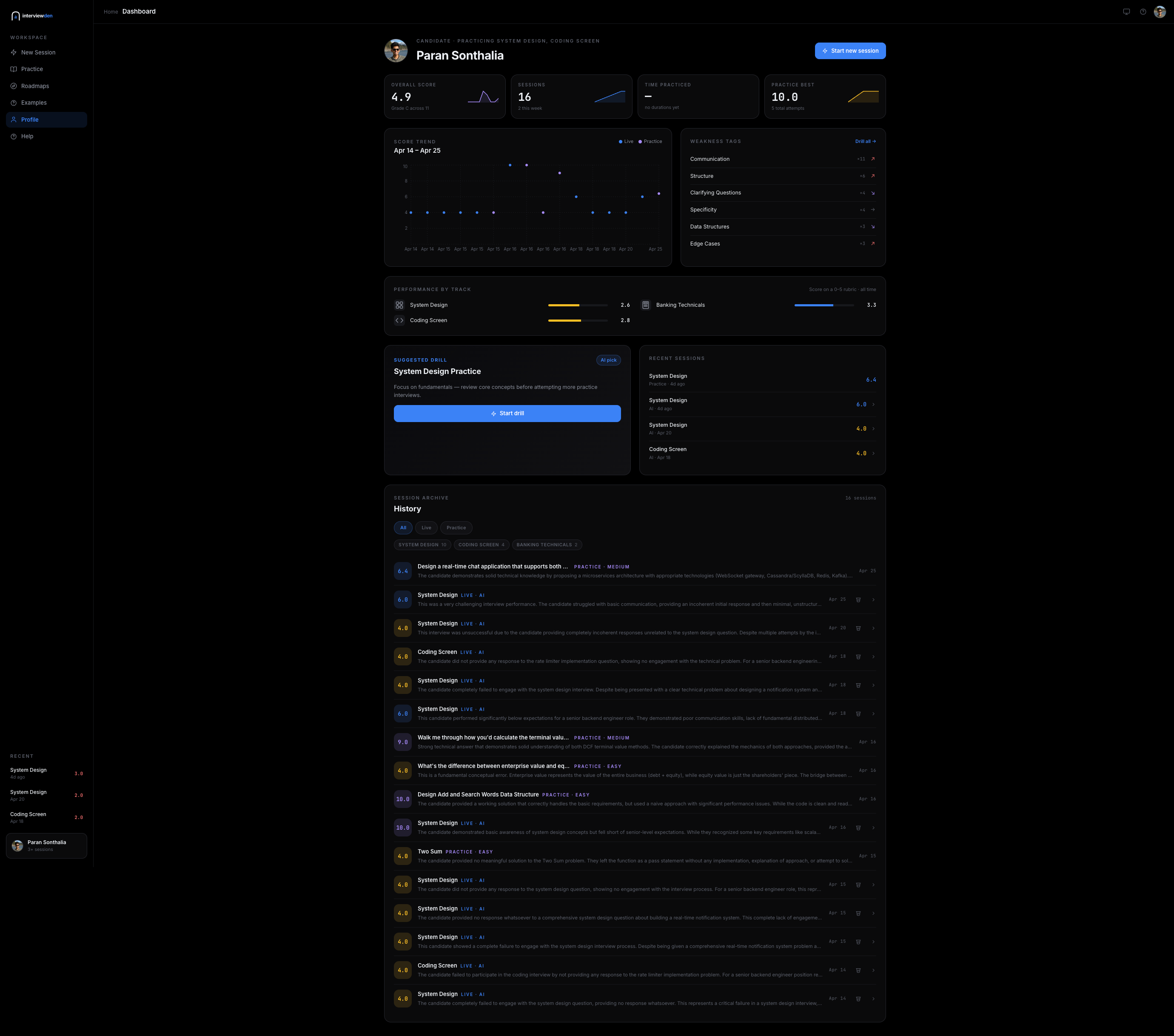Expand the Coding Screen recent session chevron
Image resolution: width=1174 pixels, height=1036 pixels.
pos(873,454)
